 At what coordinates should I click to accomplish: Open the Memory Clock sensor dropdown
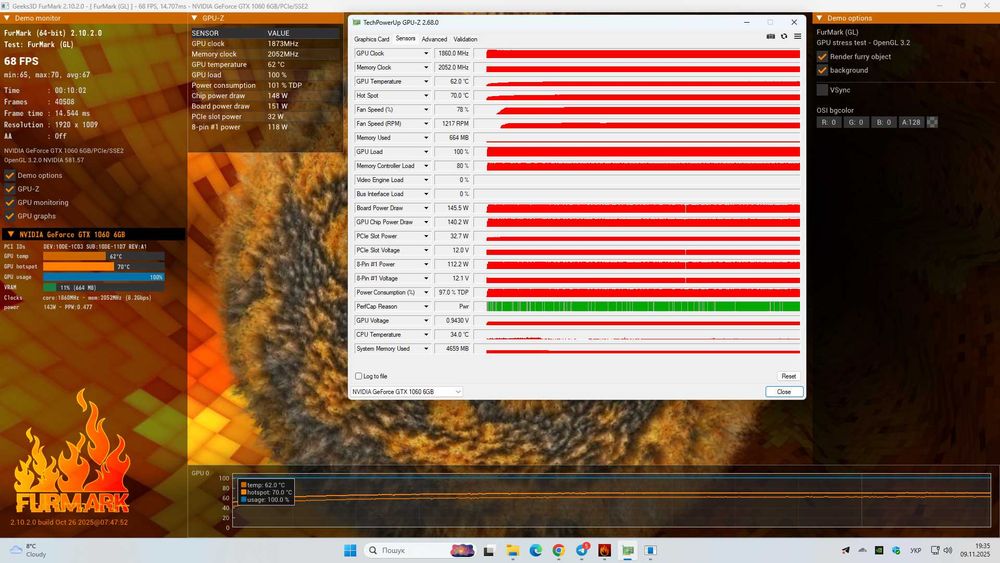tap(426, 68)
